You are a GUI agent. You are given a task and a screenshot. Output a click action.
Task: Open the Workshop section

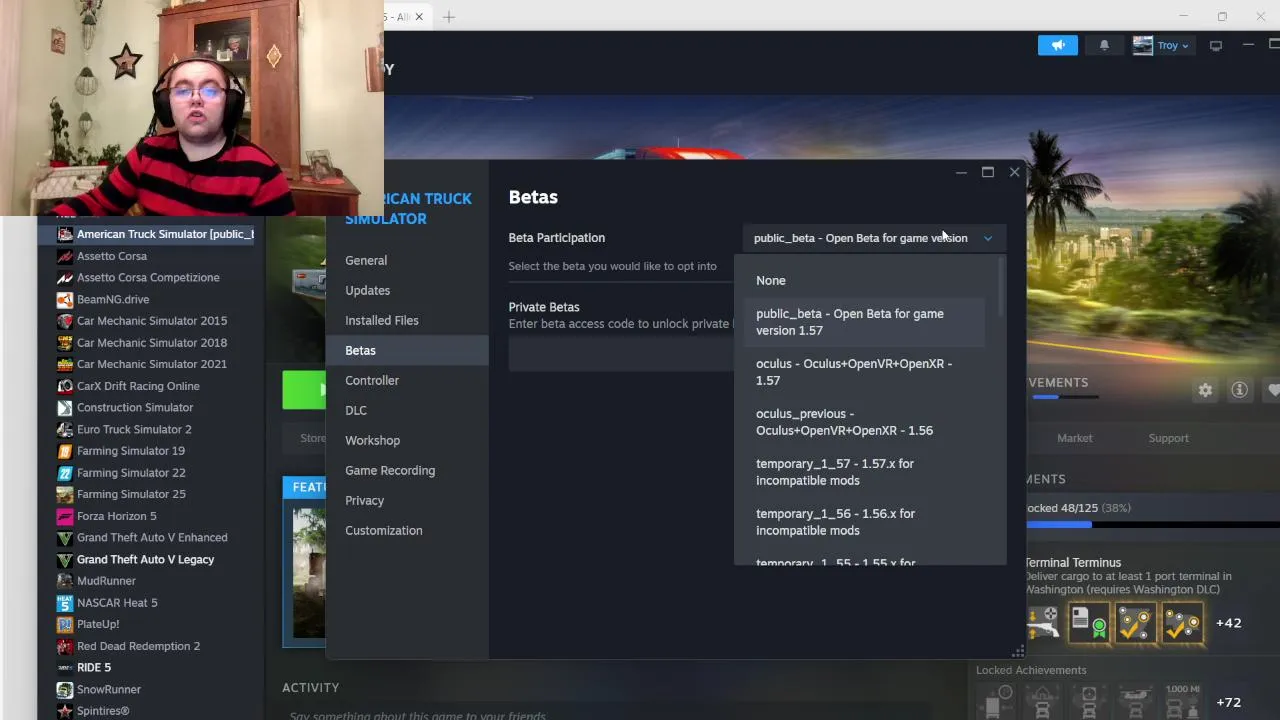(x=407, y=440)
